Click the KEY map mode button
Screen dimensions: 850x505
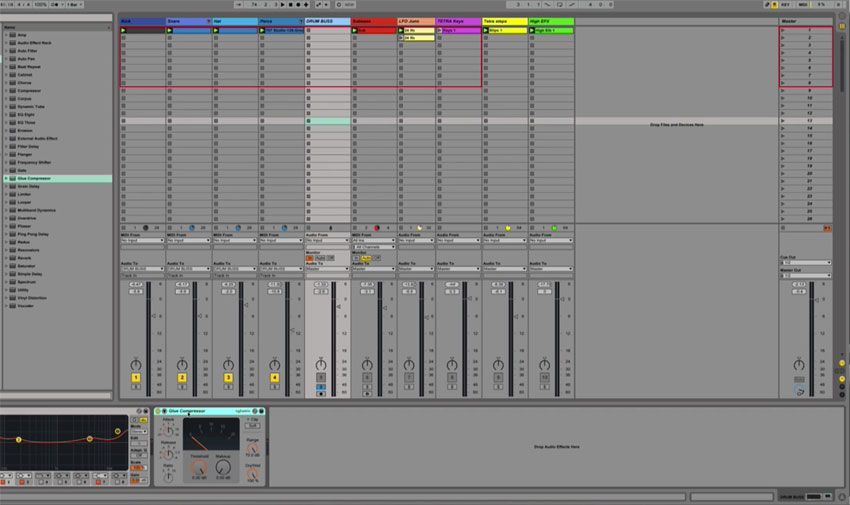click(785, 4)
